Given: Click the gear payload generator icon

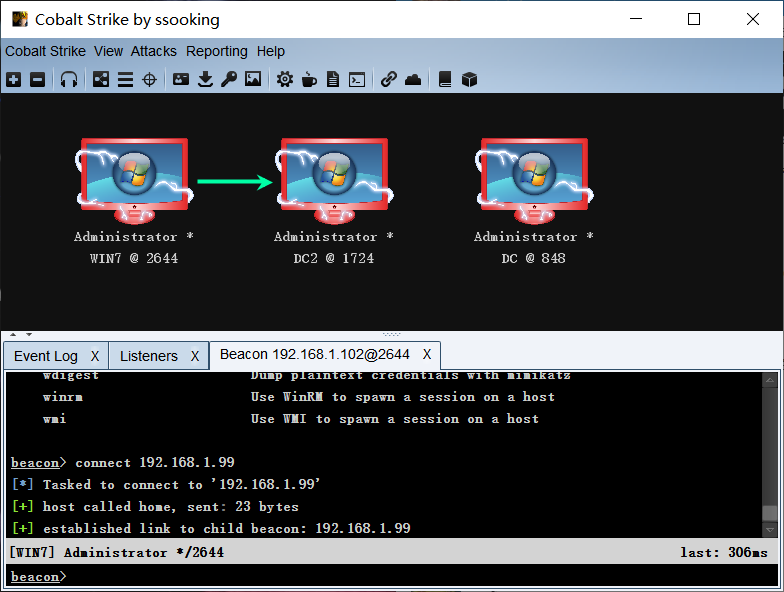Looking at the screenshot, I should [x=285, y=79].
